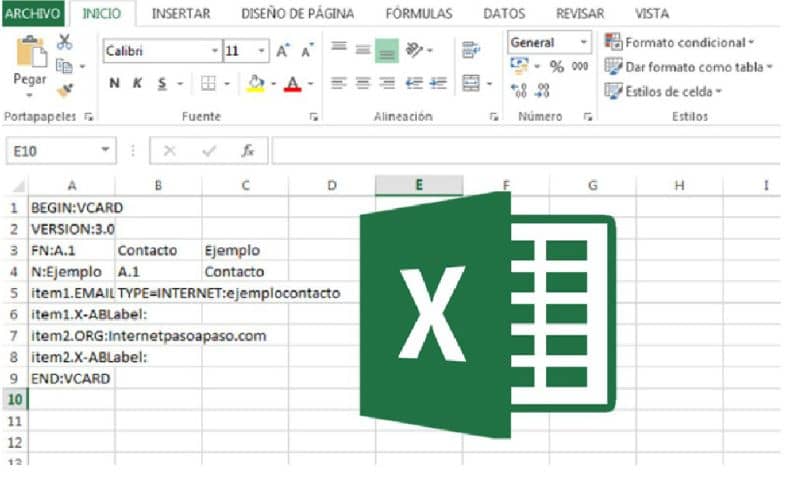Decrease decimal places icon
Screen dimensions: 800x483
click(x=542, y=91)
